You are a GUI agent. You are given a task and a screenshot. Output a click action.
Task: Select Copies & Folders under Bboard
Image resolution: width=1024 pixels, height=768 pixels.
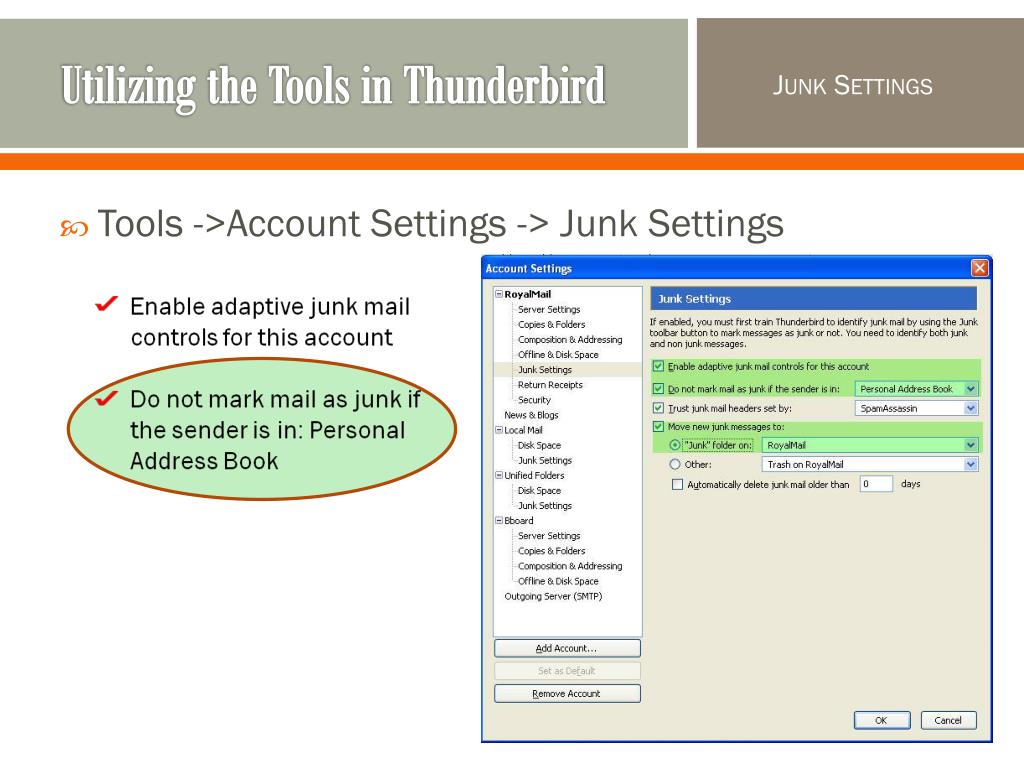pyautogui.click(x=551, y=551)
